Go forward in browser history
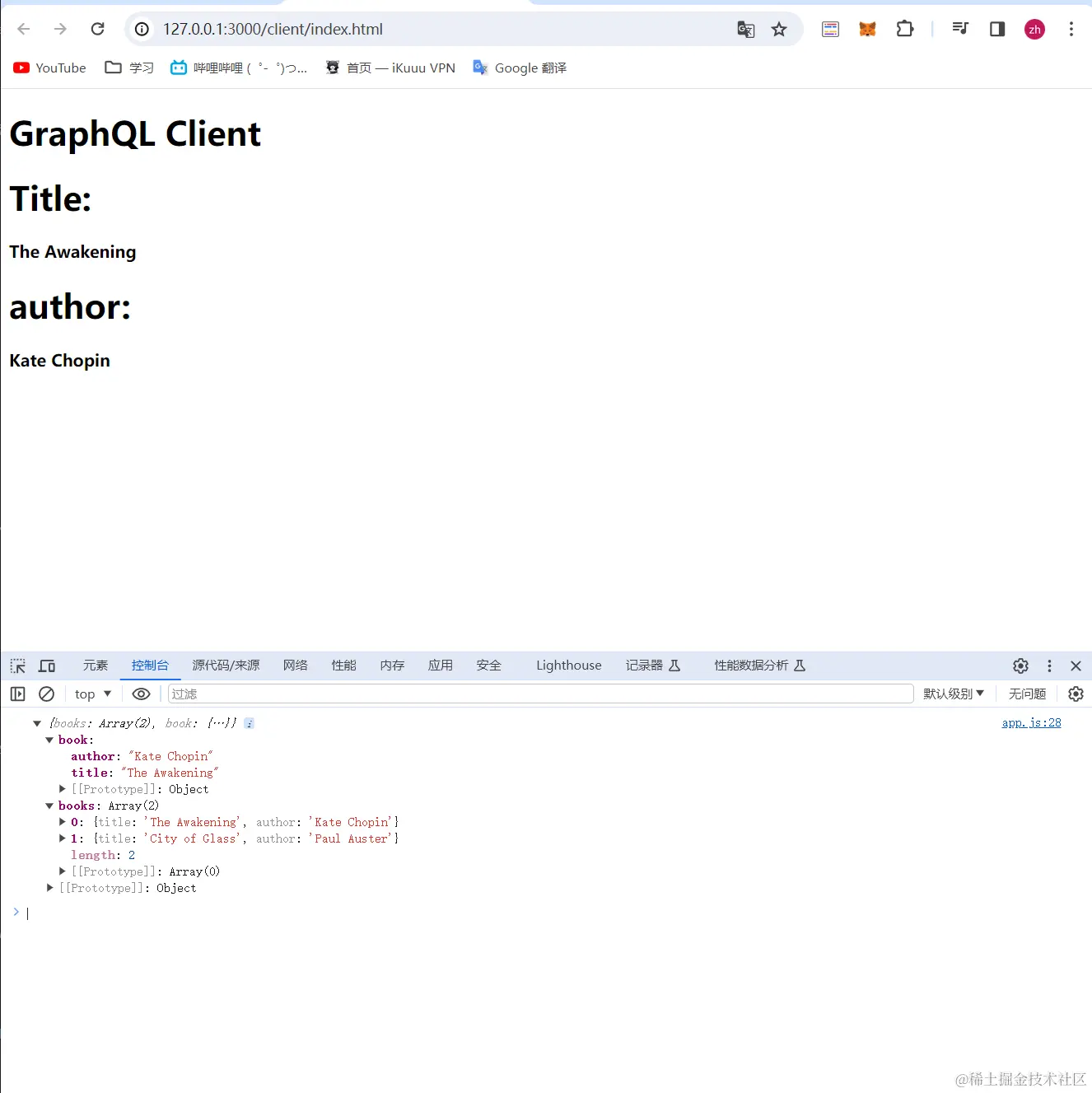 click(60, 30)
